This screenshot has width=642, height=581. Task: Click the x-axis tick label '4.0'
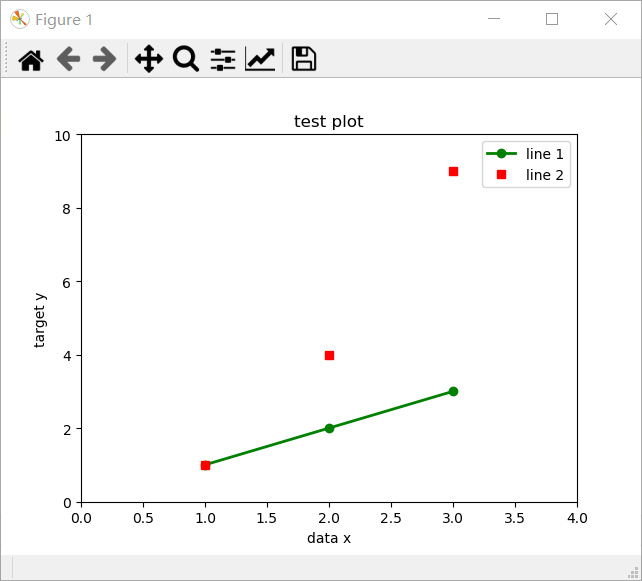point(577,518)
